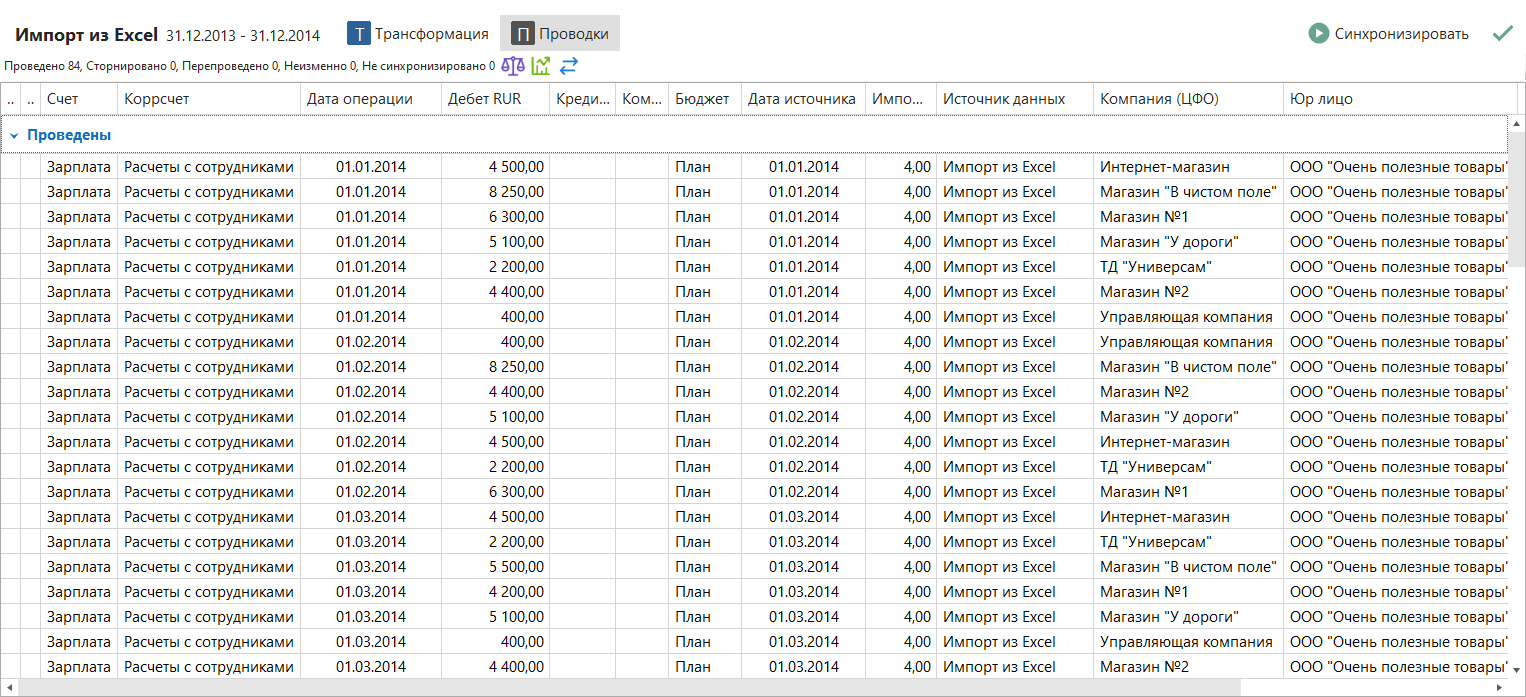Sort by the Дебет RUR column header
The image size is (1526, 697).
click(x=484, y=99)
